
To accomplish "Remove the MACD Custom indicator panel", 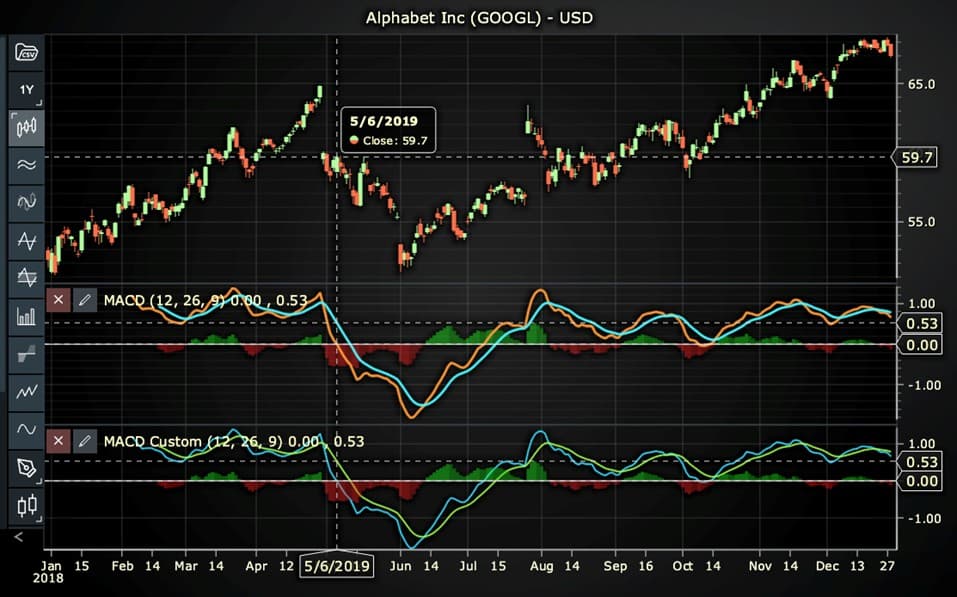I will tap(58, 440).
